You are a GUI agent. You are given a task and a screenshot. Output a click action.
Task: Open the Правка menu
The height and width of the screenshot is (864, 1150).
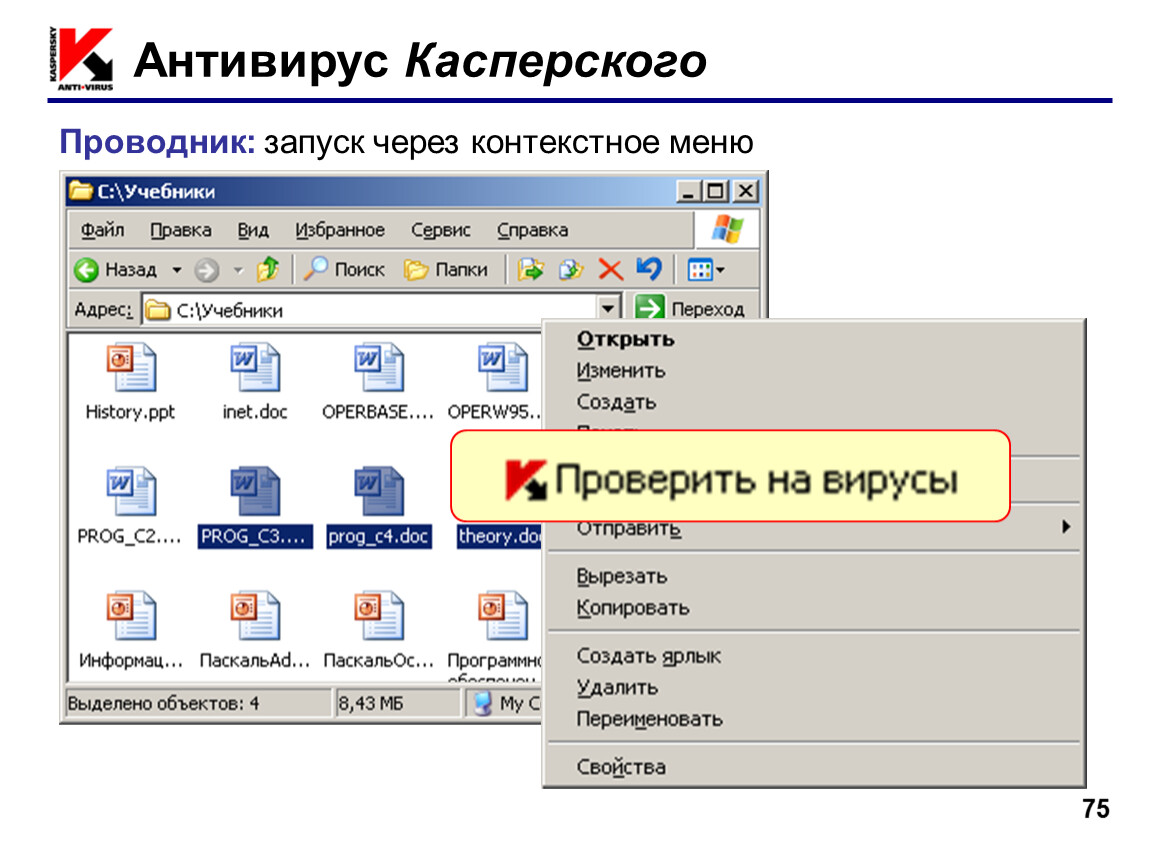(x=181, y=230)
